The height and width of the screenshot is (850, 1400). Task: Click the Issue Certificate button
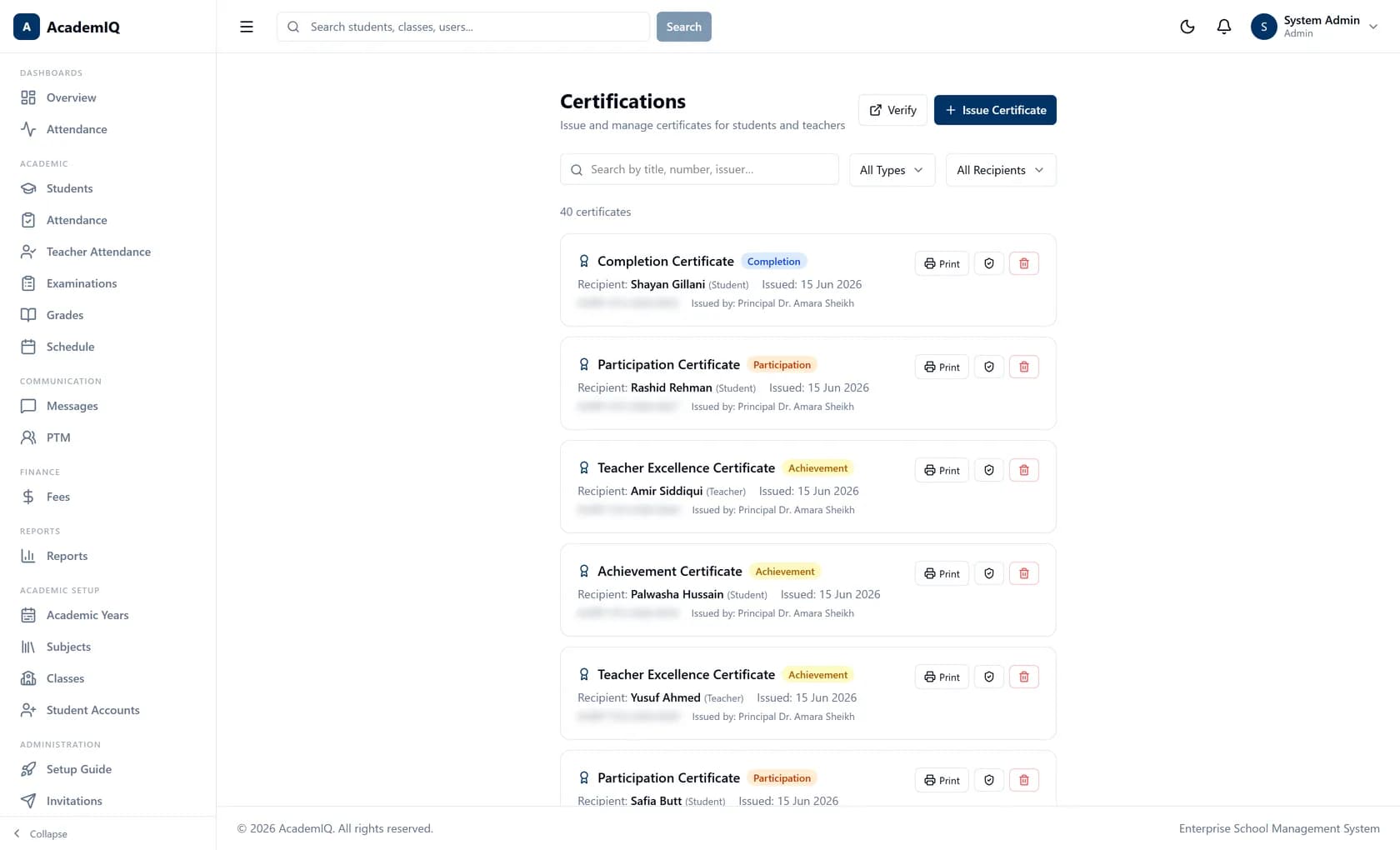coord(995,110)
